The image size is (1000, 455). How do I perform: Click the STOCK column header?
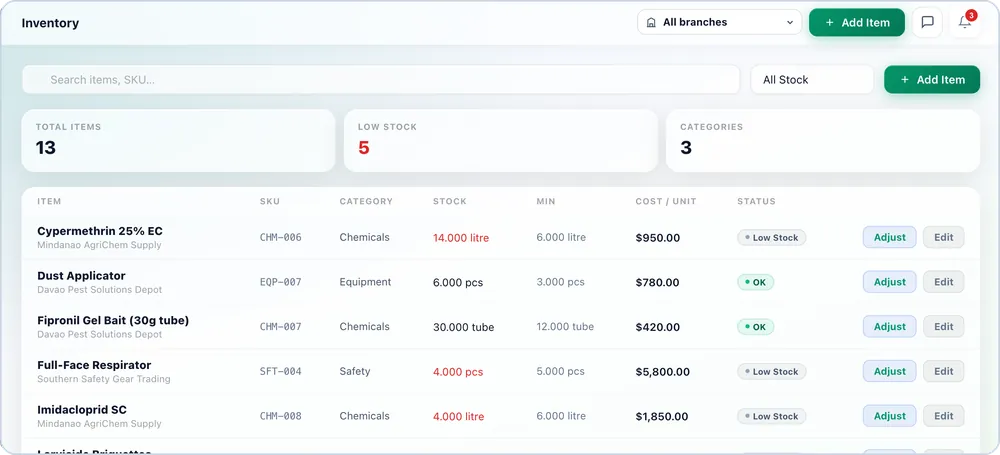tap(450, 201)
